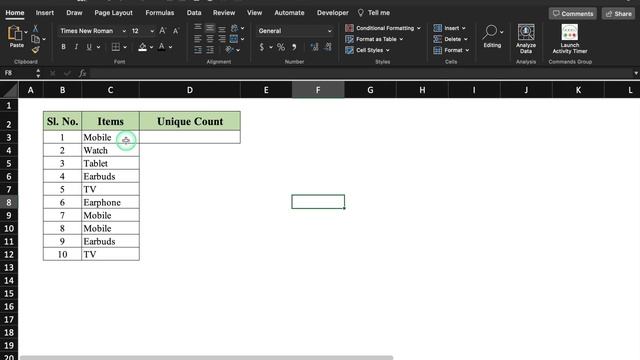The height and width of the screenshot is (360, 640).
Task: Click the Name Box showing F8
Action: click(18, 73)
